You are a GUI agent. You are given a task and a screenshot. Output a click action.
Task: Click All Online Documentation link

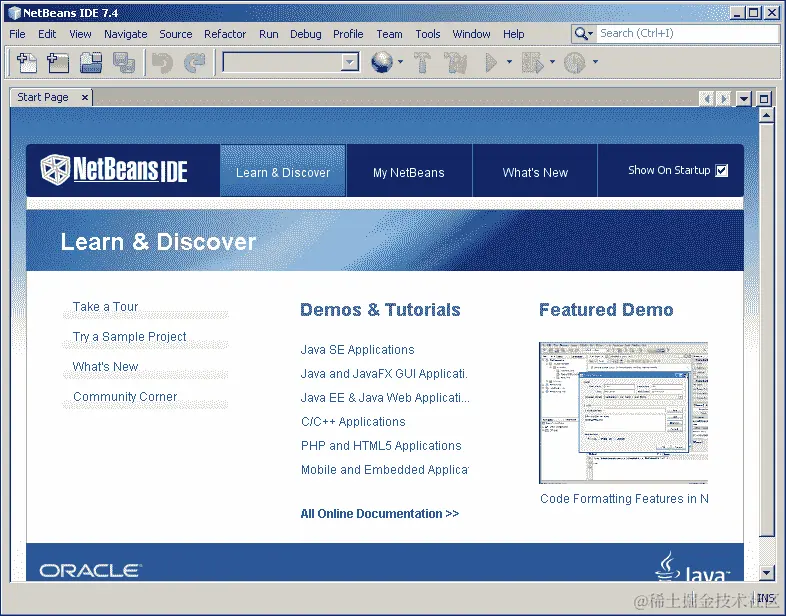(x=379, y=514)
